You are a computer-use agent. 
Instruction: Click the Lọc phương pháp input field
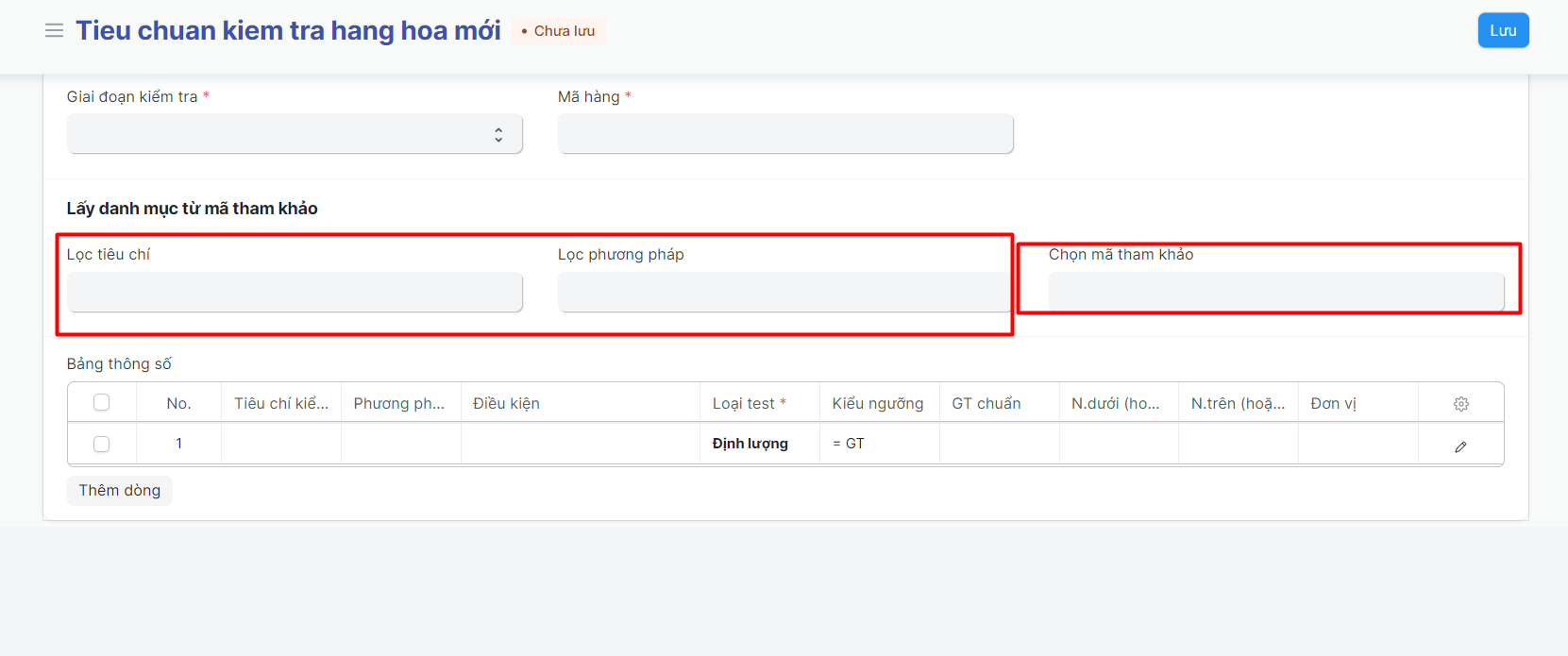tap(784, 292)
